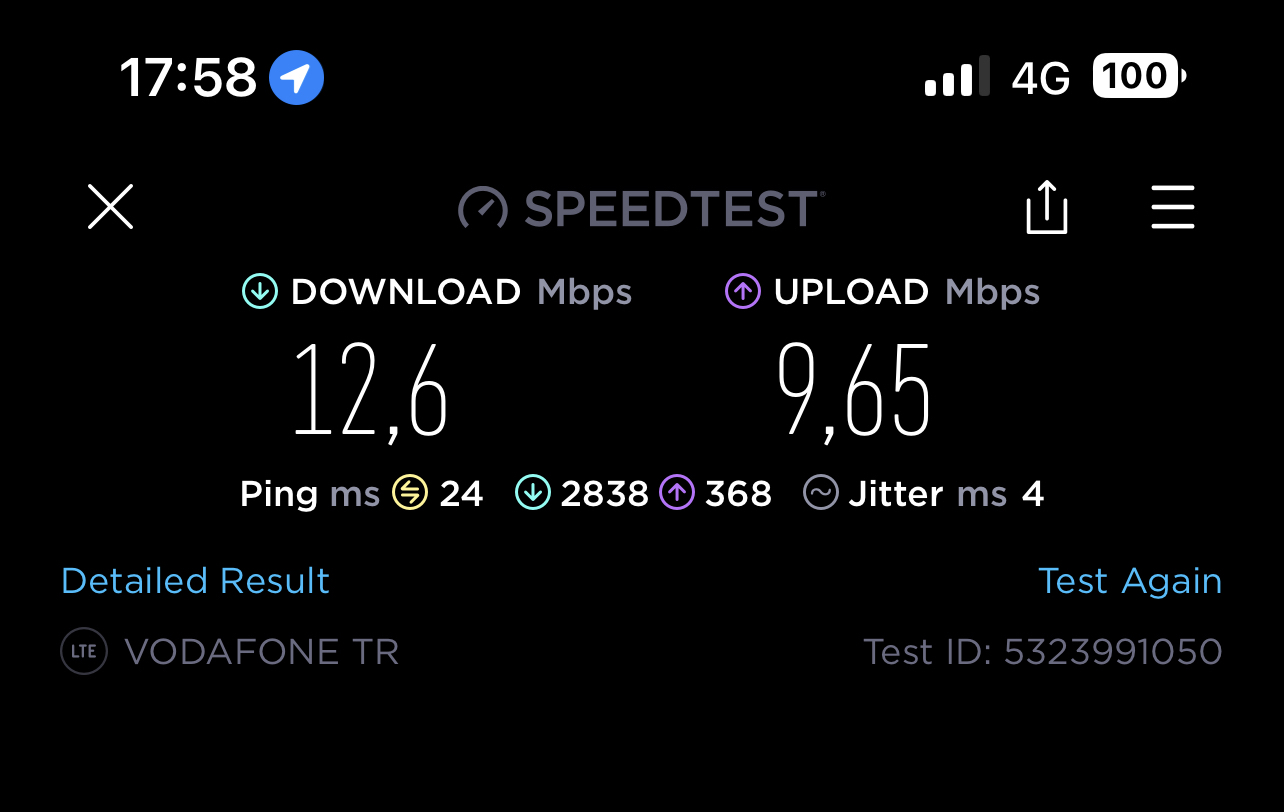This screenshot has width=1284, height=812.
Task: Tap the download latency icon near 2838
Action: pos(533,493)
